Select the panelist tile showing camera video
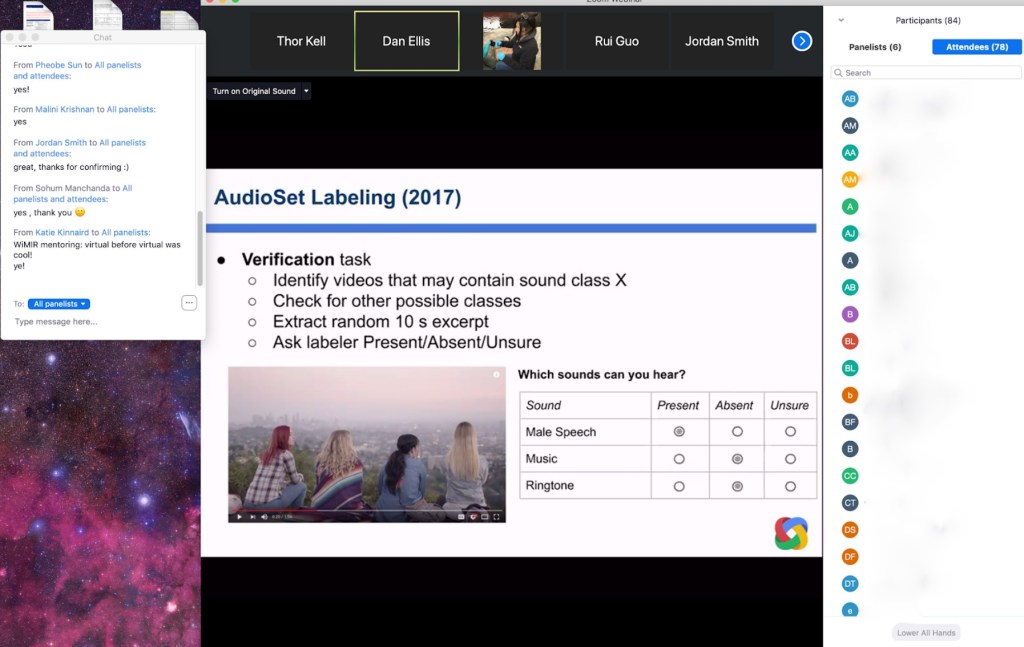The image size is (1024, 647). [511, 41]
